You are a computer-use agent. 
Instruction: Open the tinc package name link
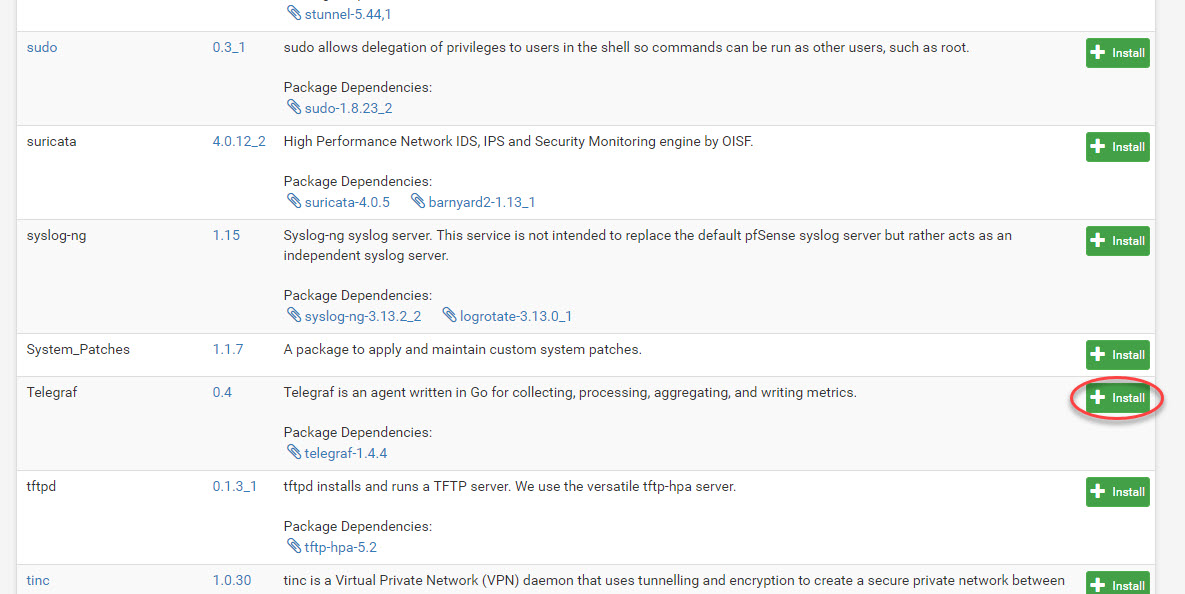[x=38, y=580]
